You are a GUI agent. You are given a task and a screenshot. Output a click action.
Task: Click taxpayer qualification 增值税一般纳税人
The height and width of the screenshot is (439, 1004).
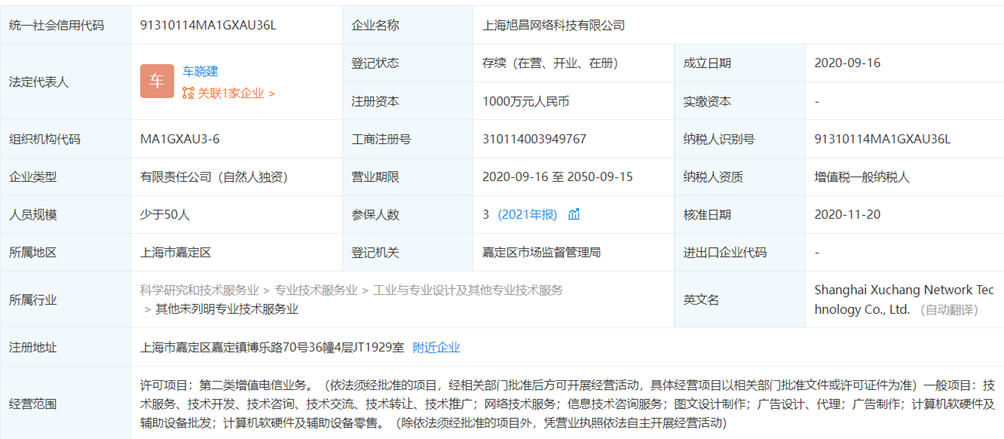[862, 177]
